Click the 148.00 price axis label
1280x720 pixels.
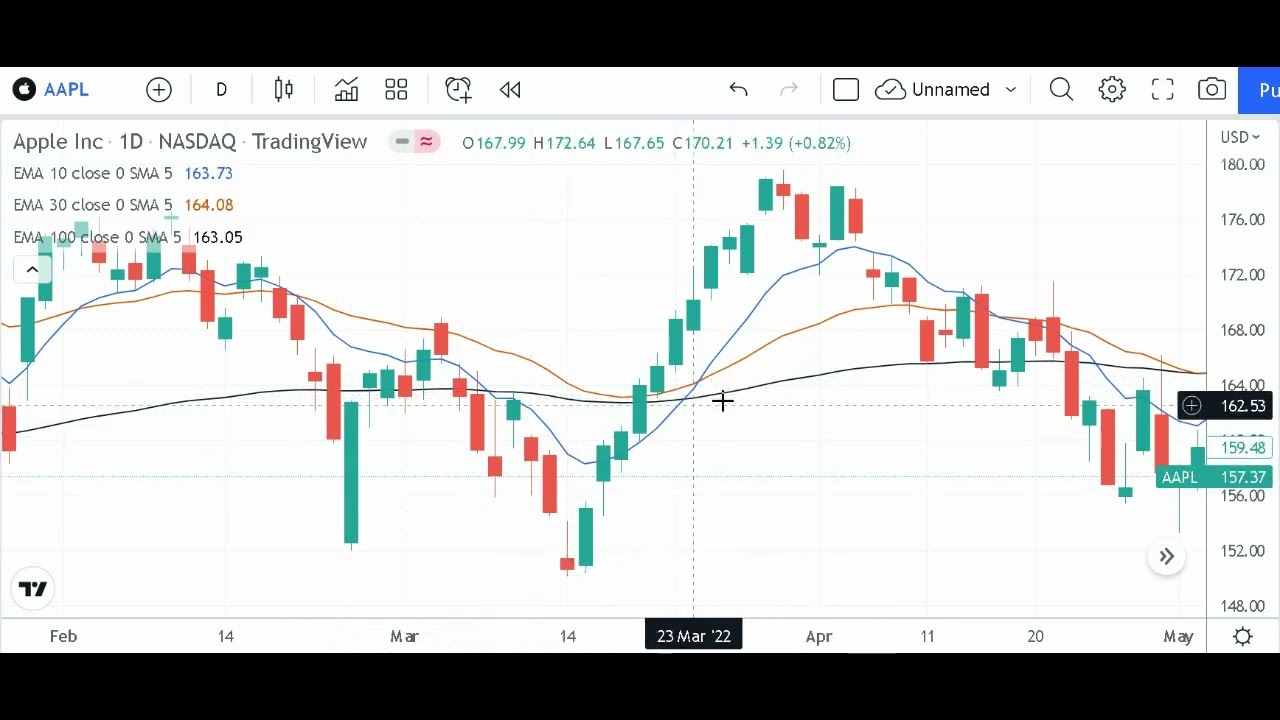click(1243, 606)
